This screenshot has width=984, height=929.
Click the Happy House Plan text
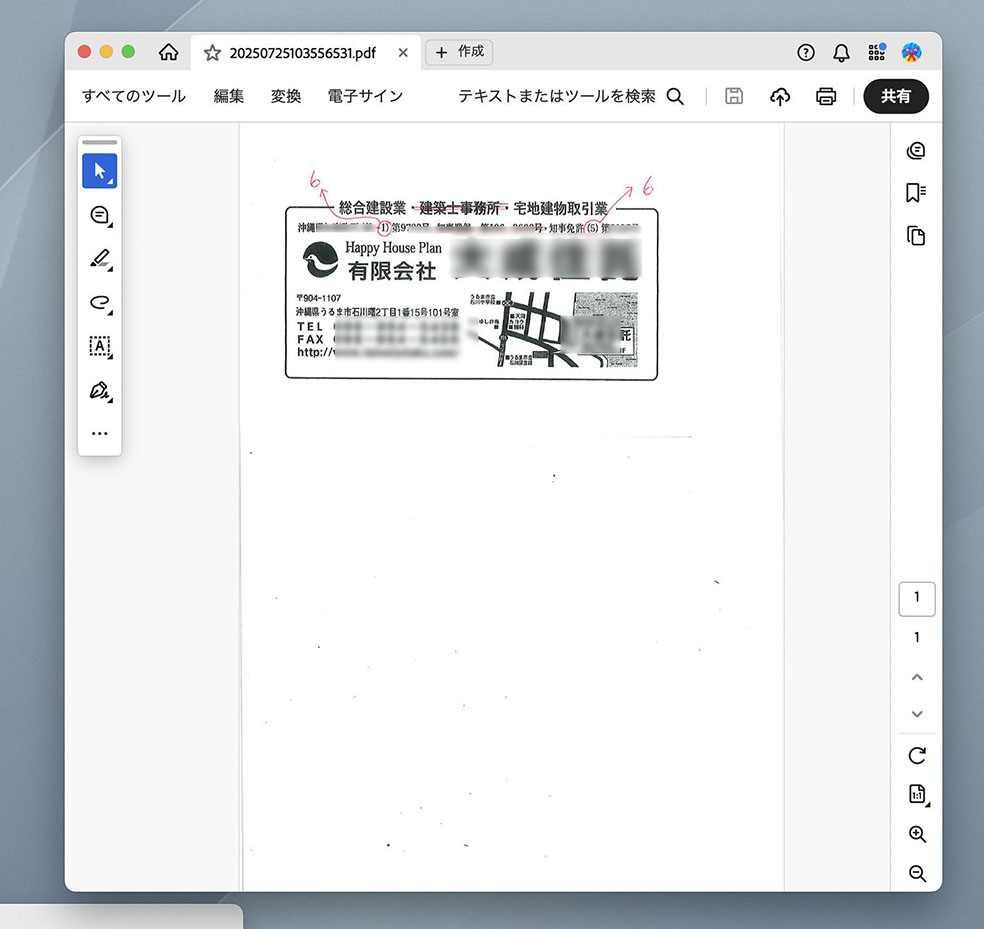click(x=393, y=248)
